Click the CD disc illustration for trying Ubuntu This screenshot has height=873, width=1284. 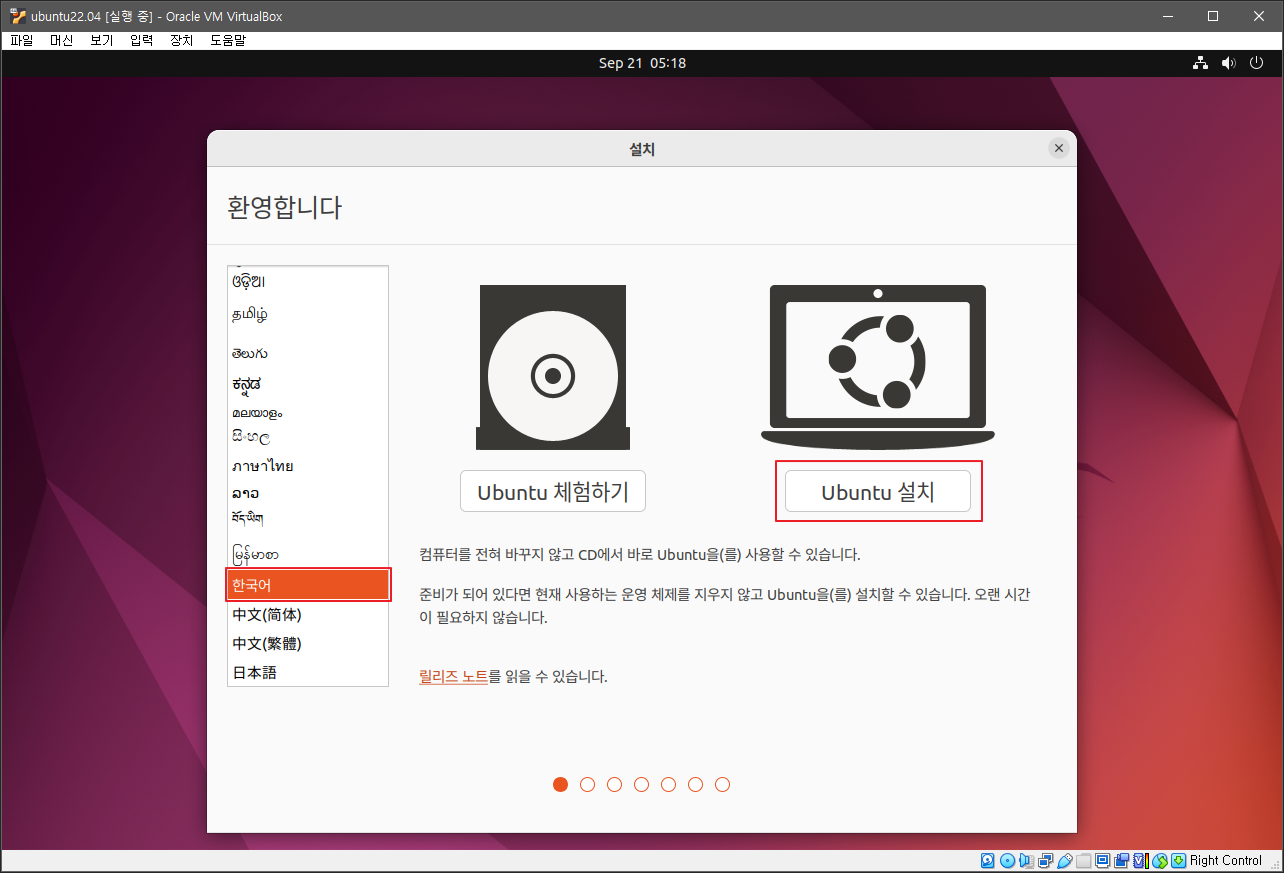552,368
